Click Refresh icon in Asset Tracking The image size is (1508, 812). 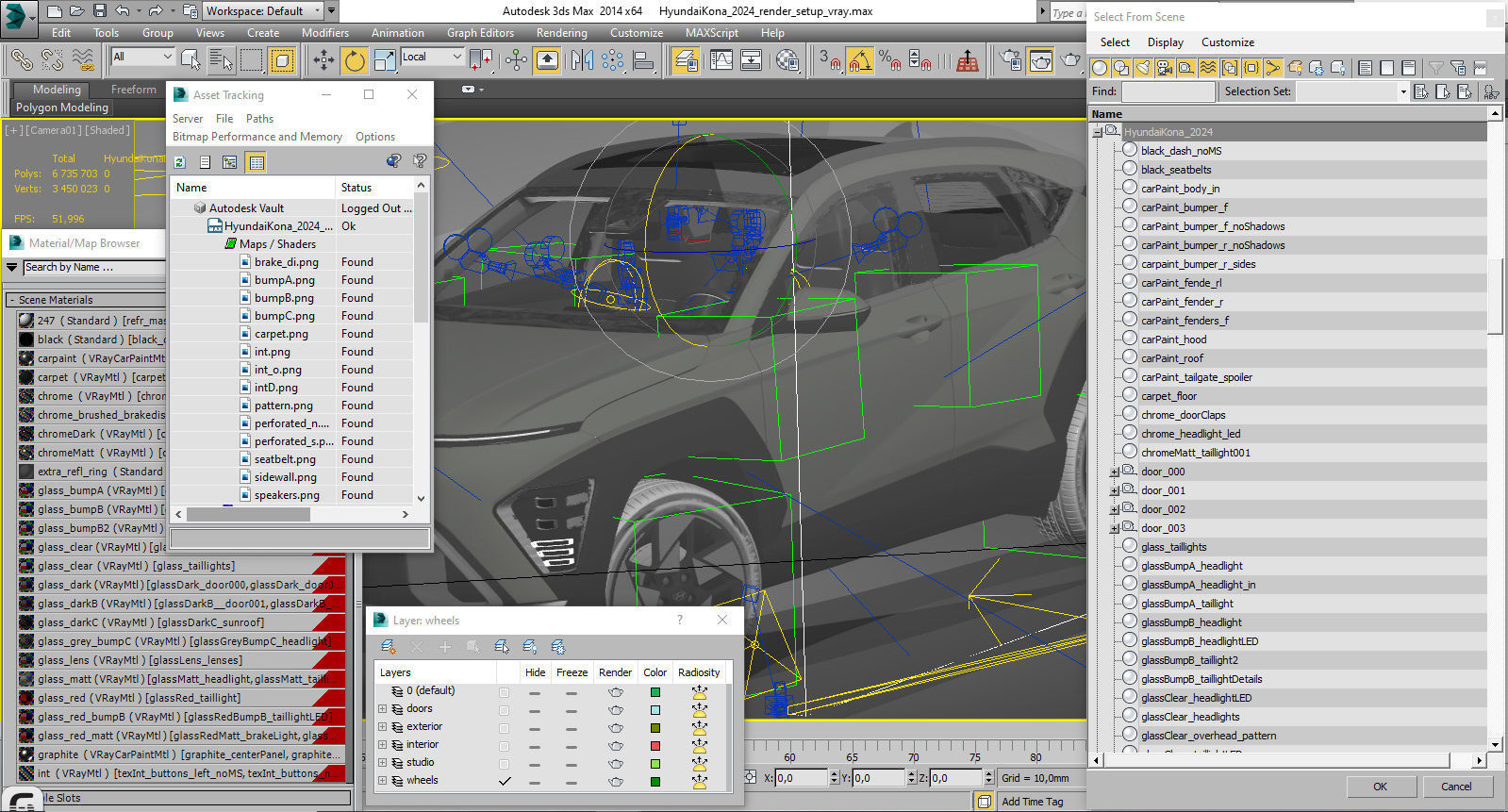180,162
